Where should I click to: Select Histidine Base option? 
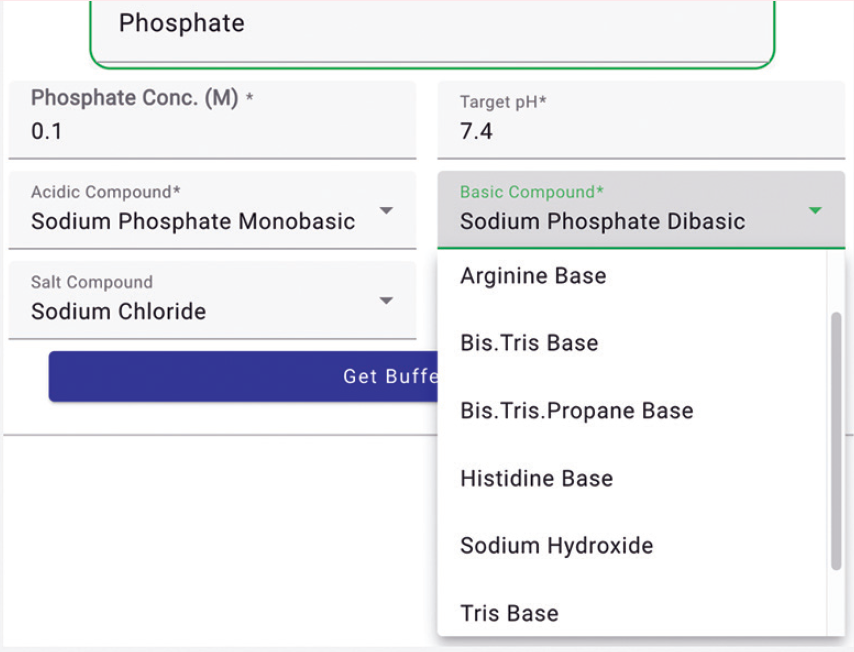536,478
